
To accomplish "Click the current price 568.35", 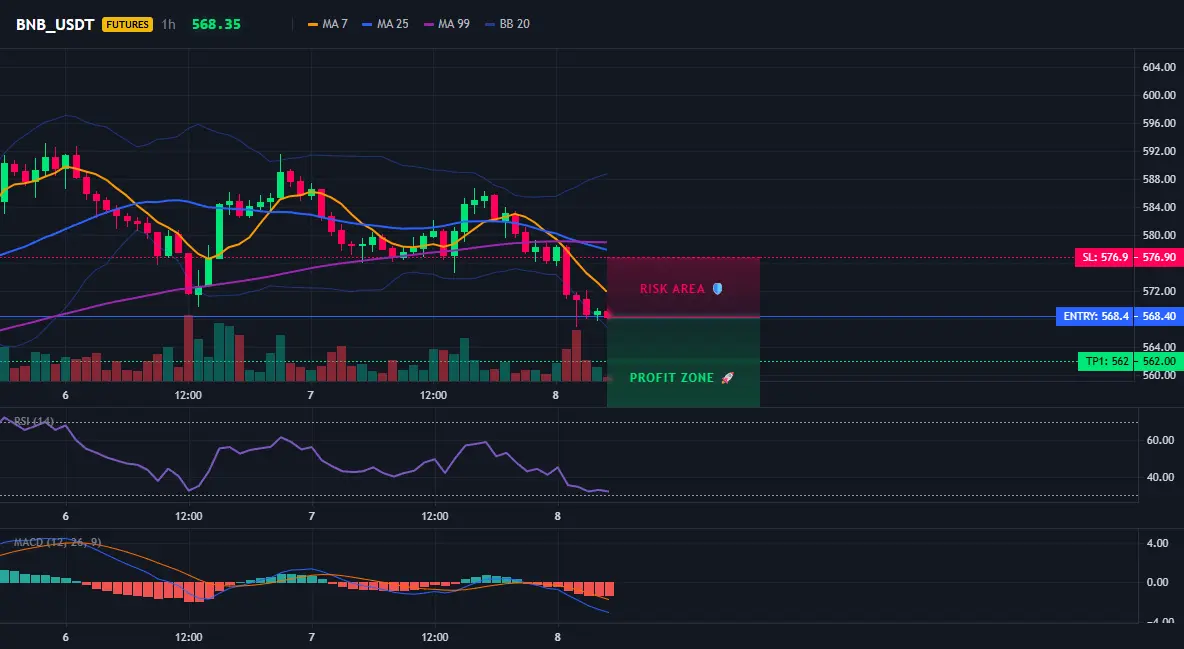I will click(x=216, y=24).
